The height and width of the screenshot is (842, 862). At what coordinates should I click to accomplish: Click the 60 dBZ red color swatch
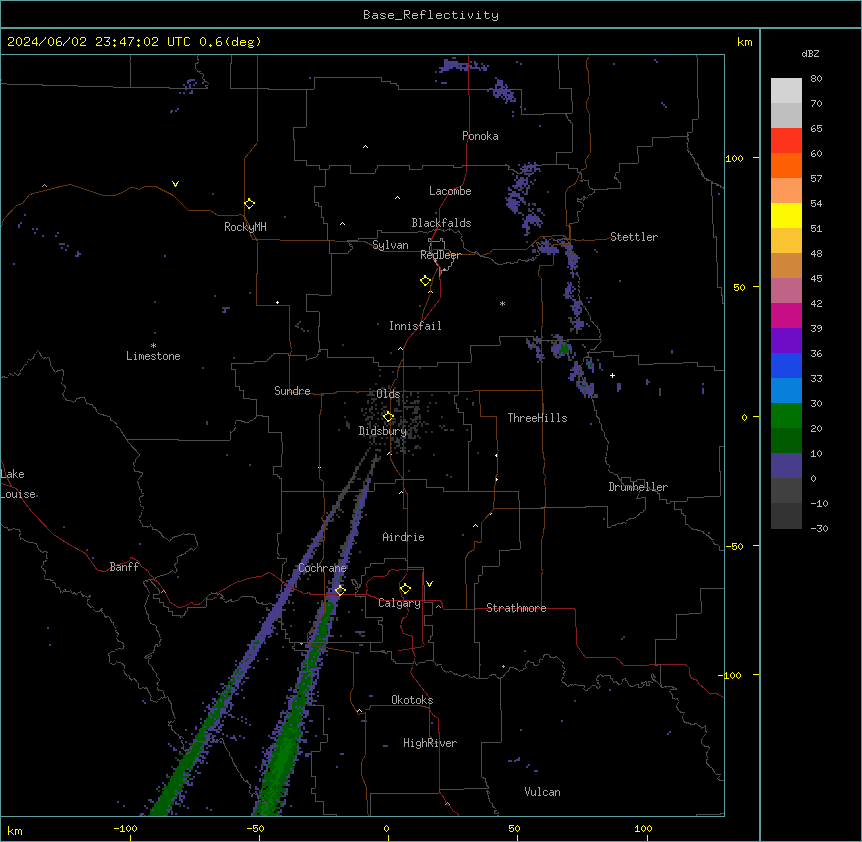[x=786, y=140]
